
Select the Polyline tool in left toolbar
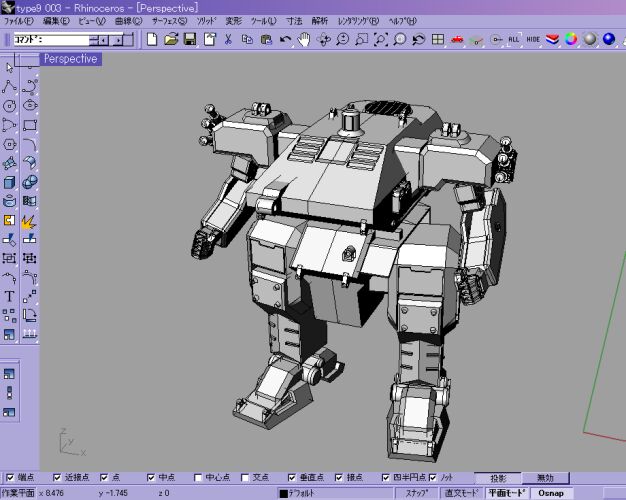click(9, 86)
